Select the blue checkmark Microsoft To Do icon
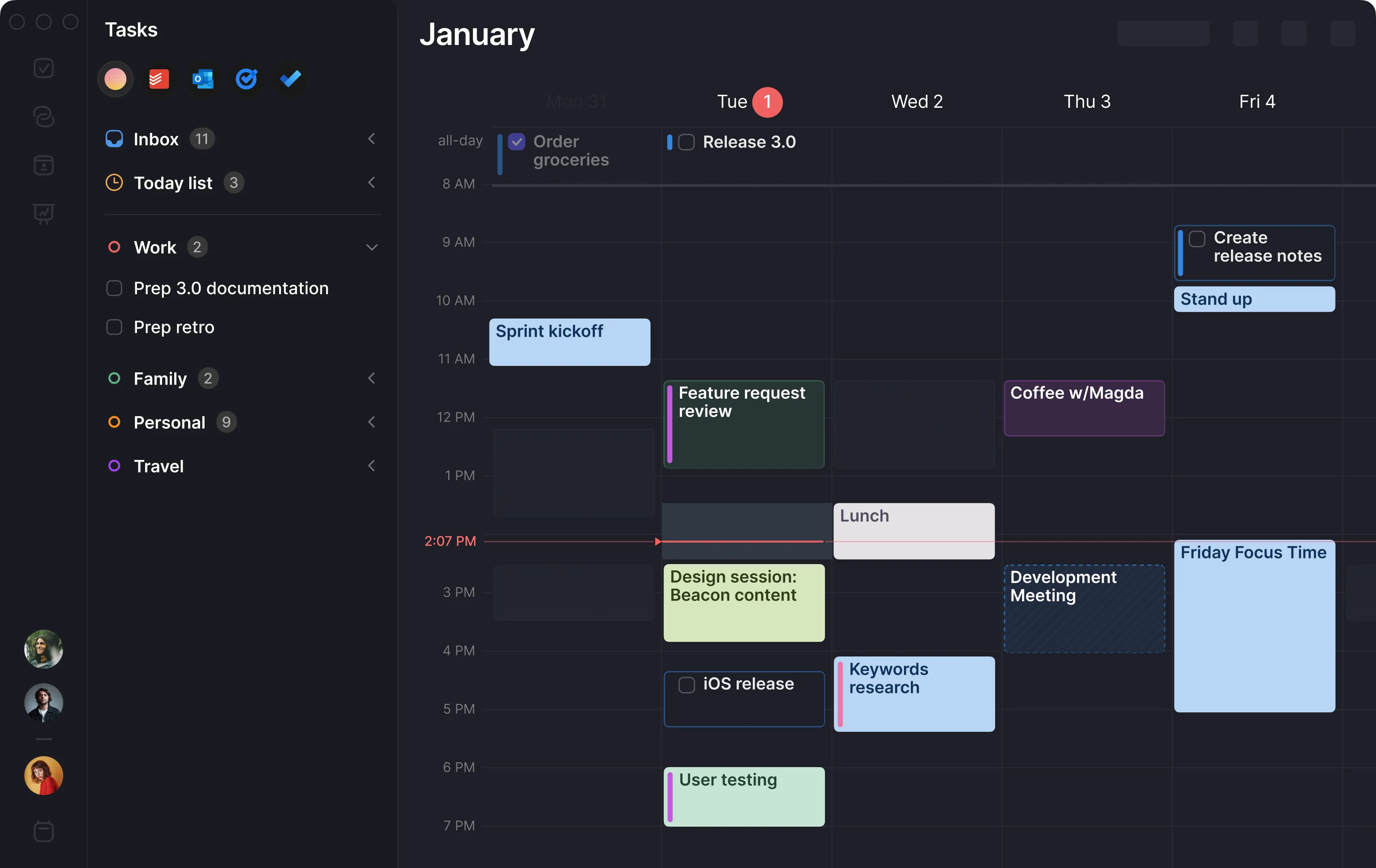The height and width of the screenshot is (868, 1376). tap(290, 79)
